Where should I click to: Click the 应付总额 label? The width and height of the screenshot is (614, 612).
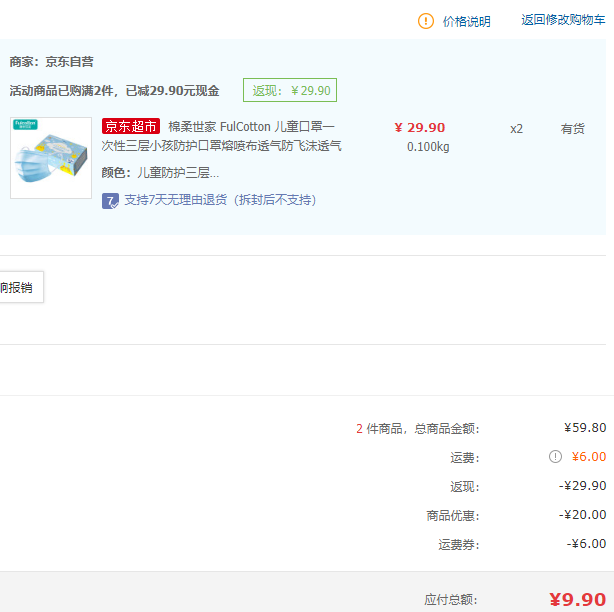[451, 600]
